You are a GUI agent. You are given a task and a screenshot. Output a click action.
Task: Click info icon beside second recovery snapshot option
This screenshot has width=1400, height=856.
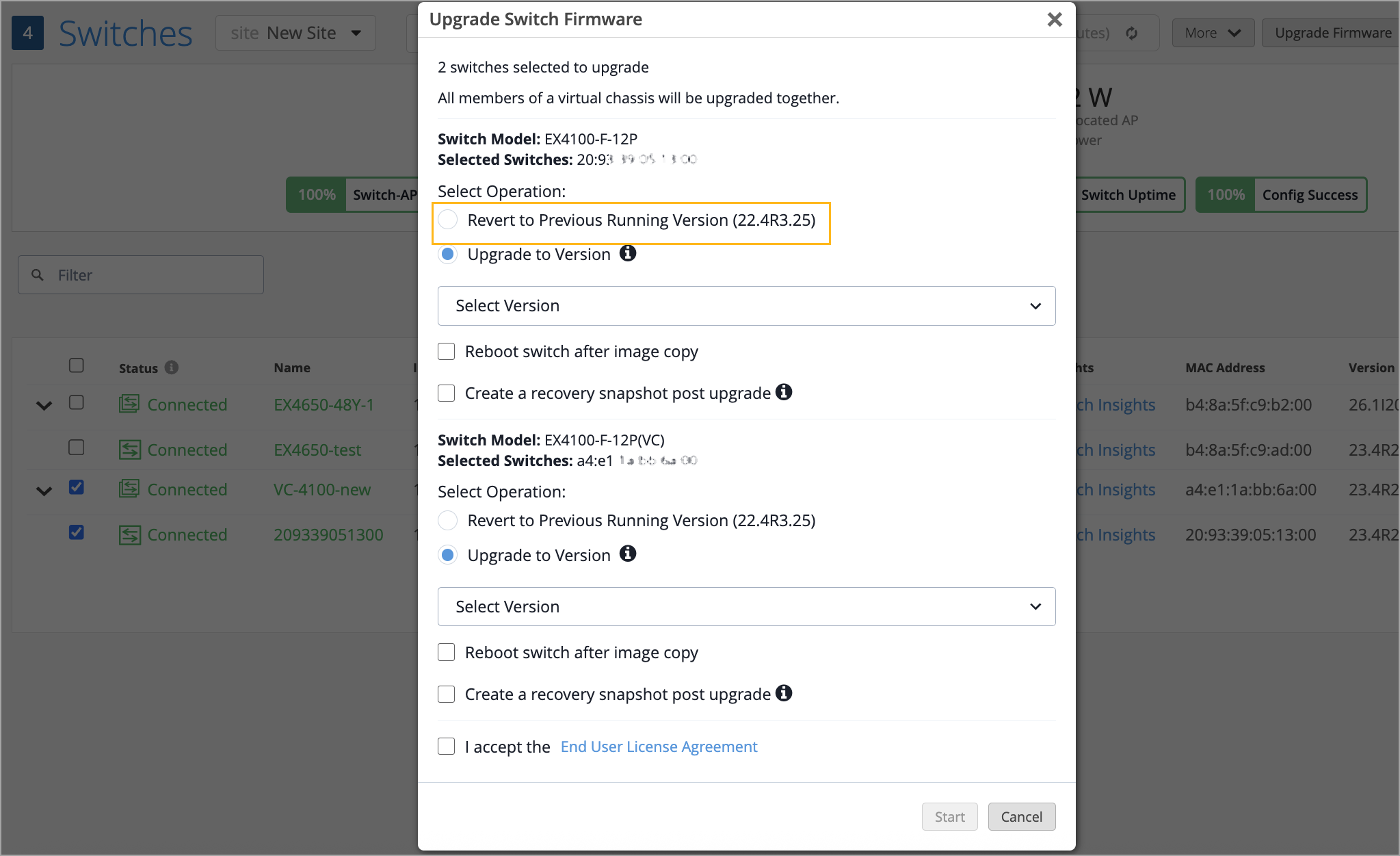point(784,693)
